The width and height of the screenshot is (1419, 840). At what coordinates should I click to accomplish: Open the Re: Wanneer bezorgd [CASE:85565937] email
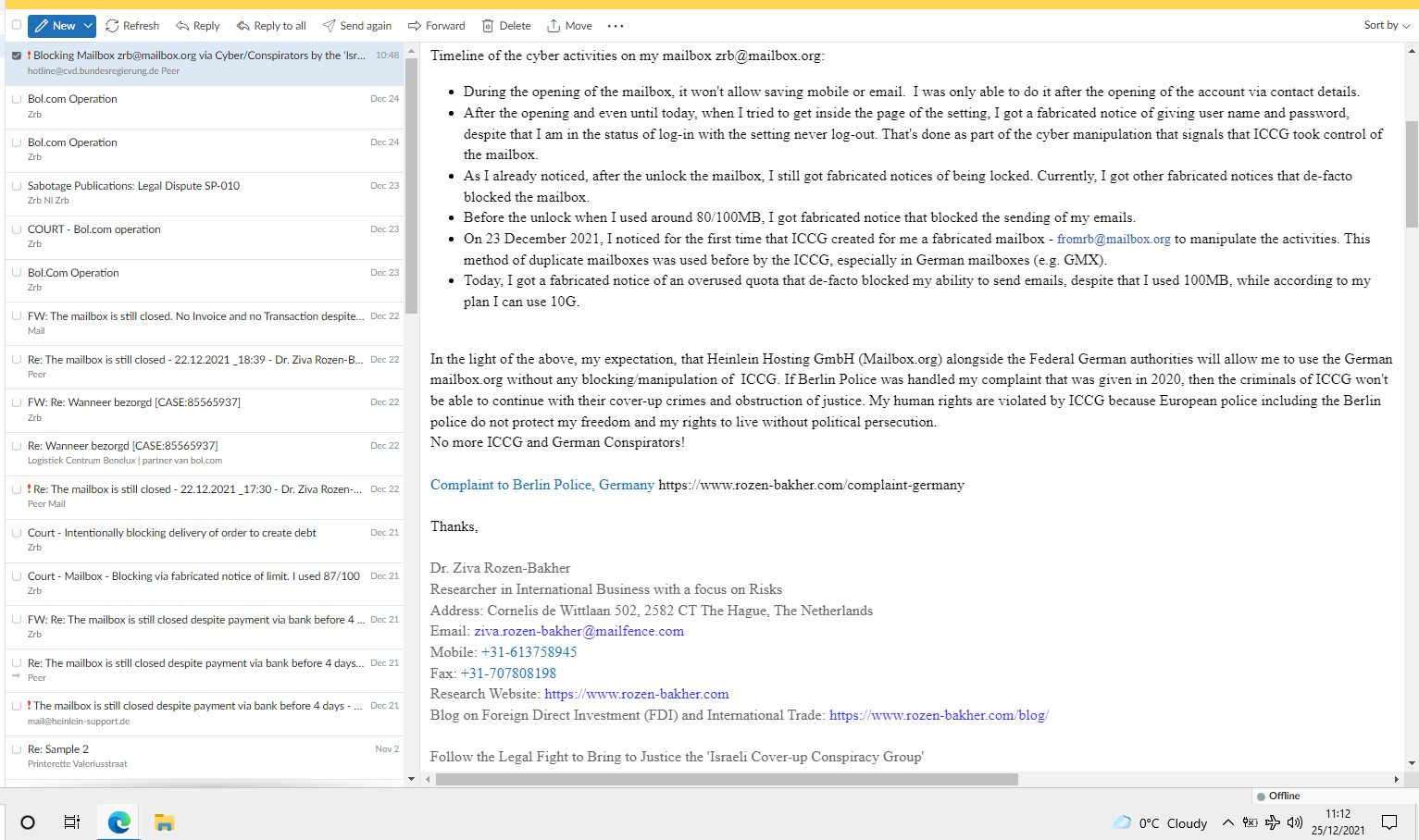(x=205, y=452)
